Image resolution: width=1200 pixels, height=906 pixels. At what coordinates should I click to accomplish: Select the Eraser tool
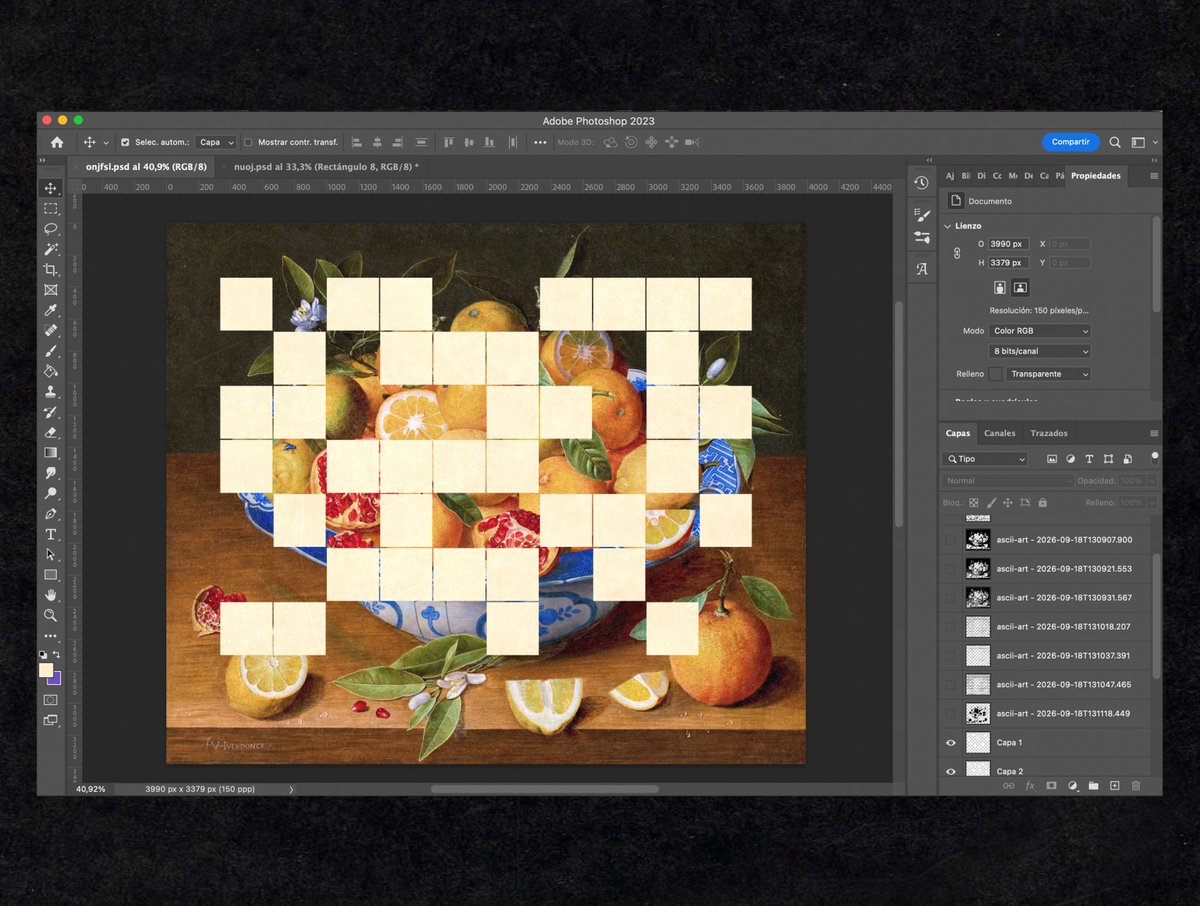(50, 432)
